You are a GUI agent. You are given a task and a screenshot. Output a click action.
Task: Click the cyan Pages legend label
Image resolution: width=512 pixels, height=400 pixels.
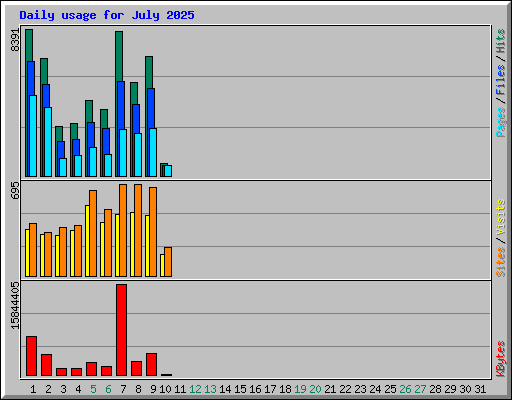click(x=500, y=122)
